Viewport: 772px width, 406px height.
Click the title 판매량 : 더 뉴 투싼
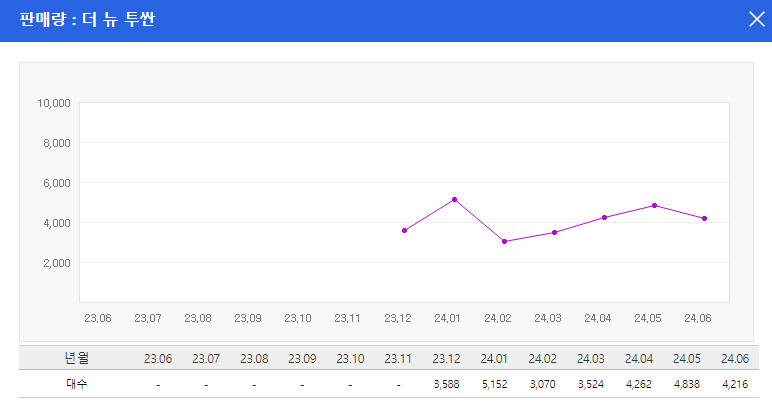(x=87, y=19)
